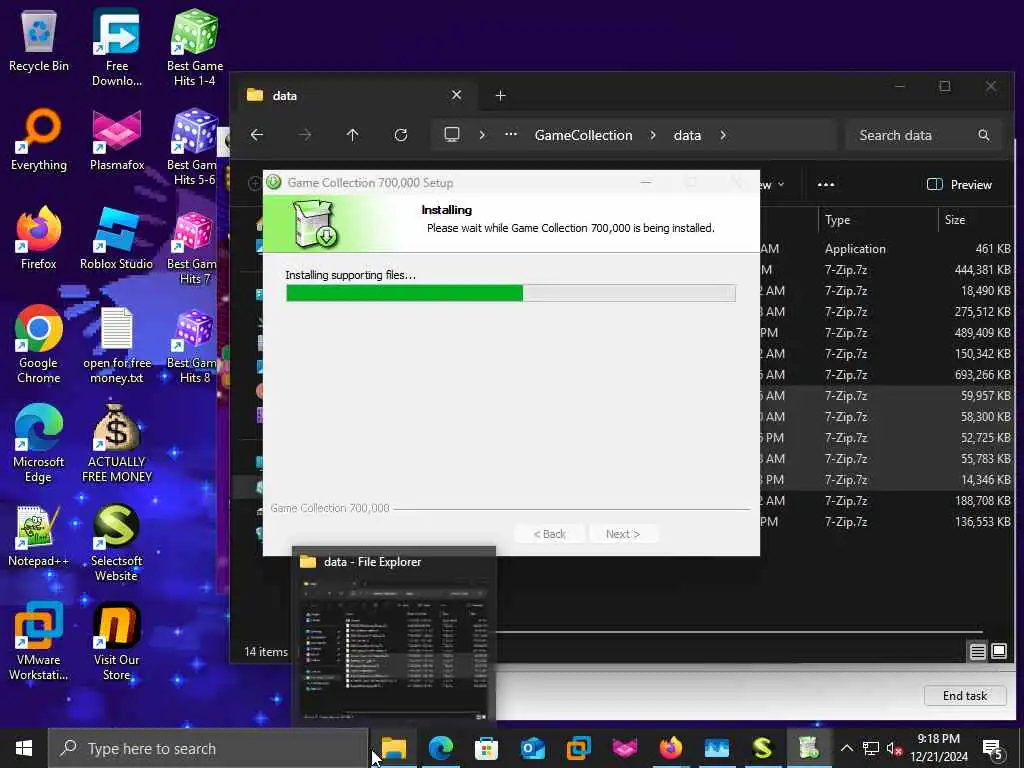Select the Microsoft Edge desktop shortcut
1024x768 pixels.
click(39, 444)
